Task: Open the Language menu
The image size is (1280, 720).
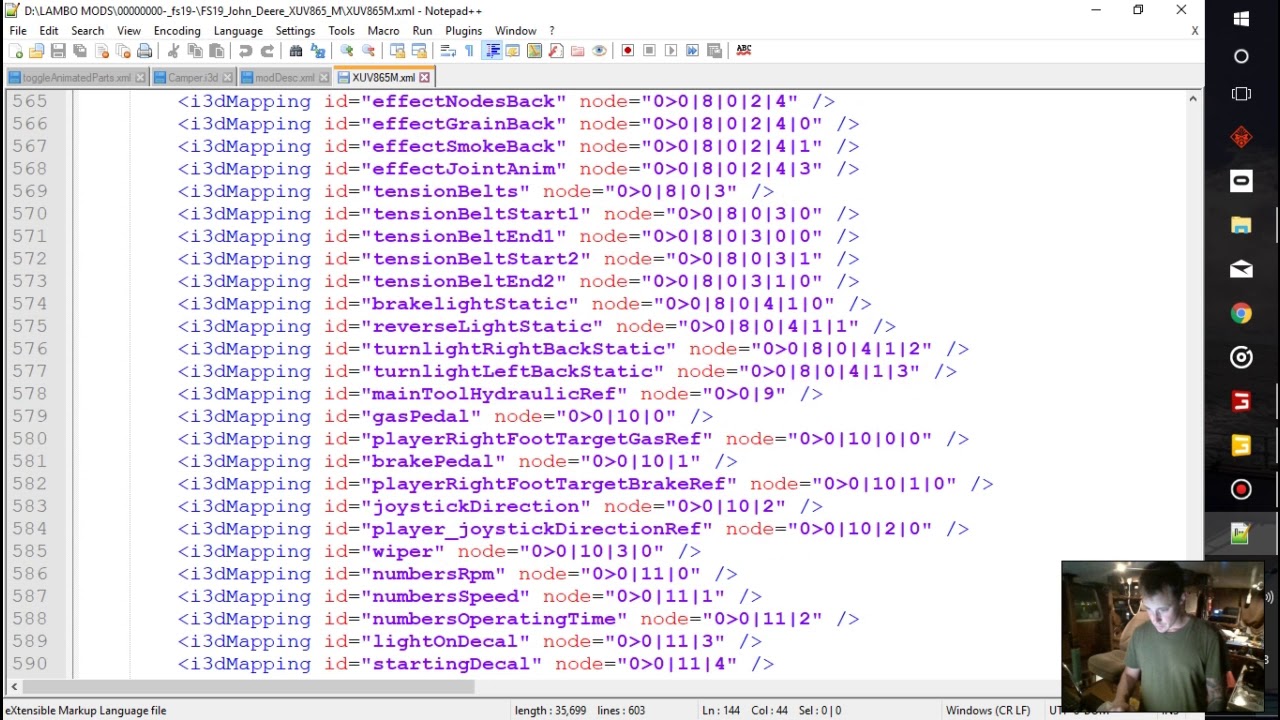Action: (238, 31)
